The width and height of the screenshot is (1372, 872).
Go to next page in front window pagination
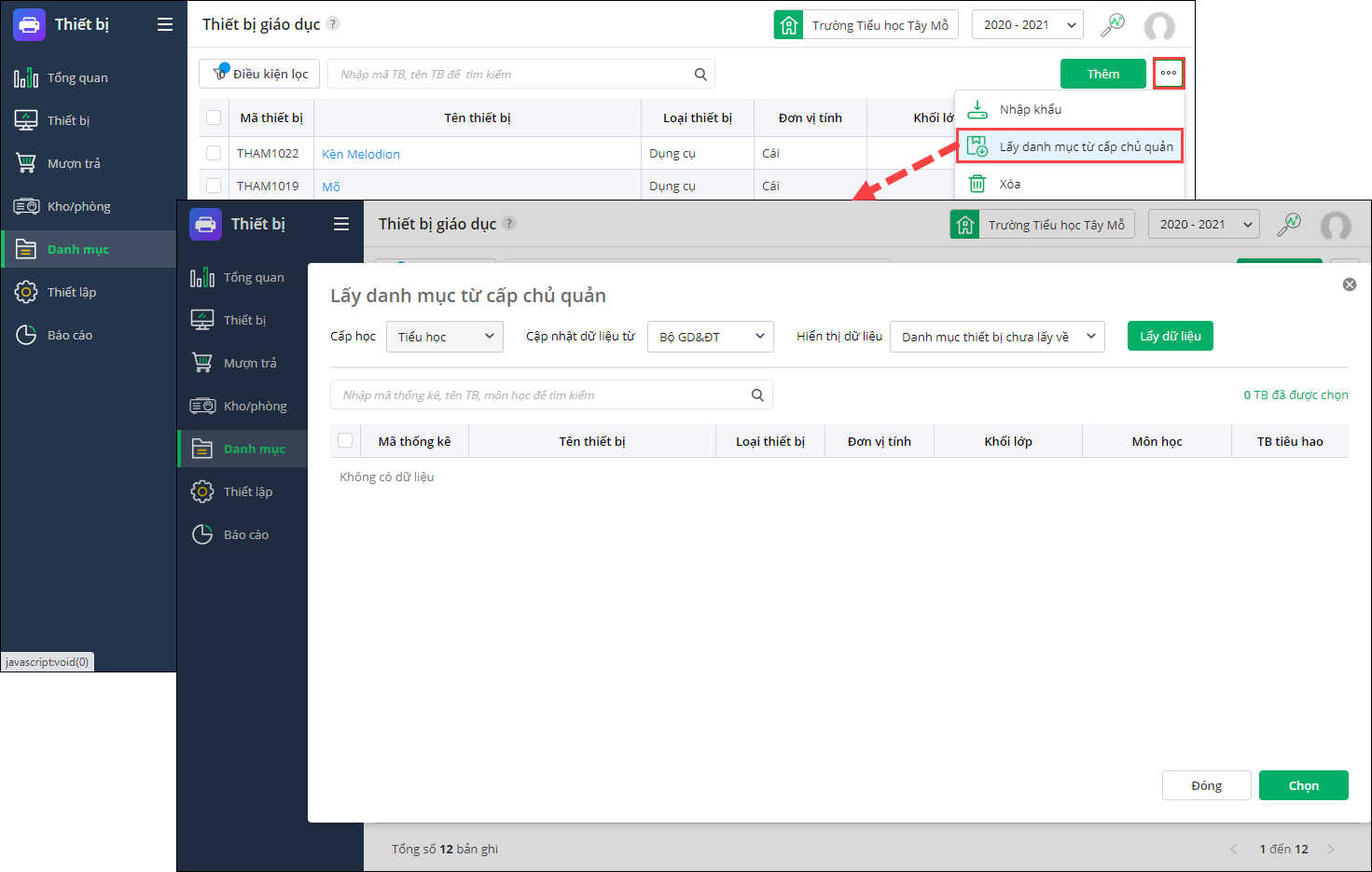pos(1331,849)
